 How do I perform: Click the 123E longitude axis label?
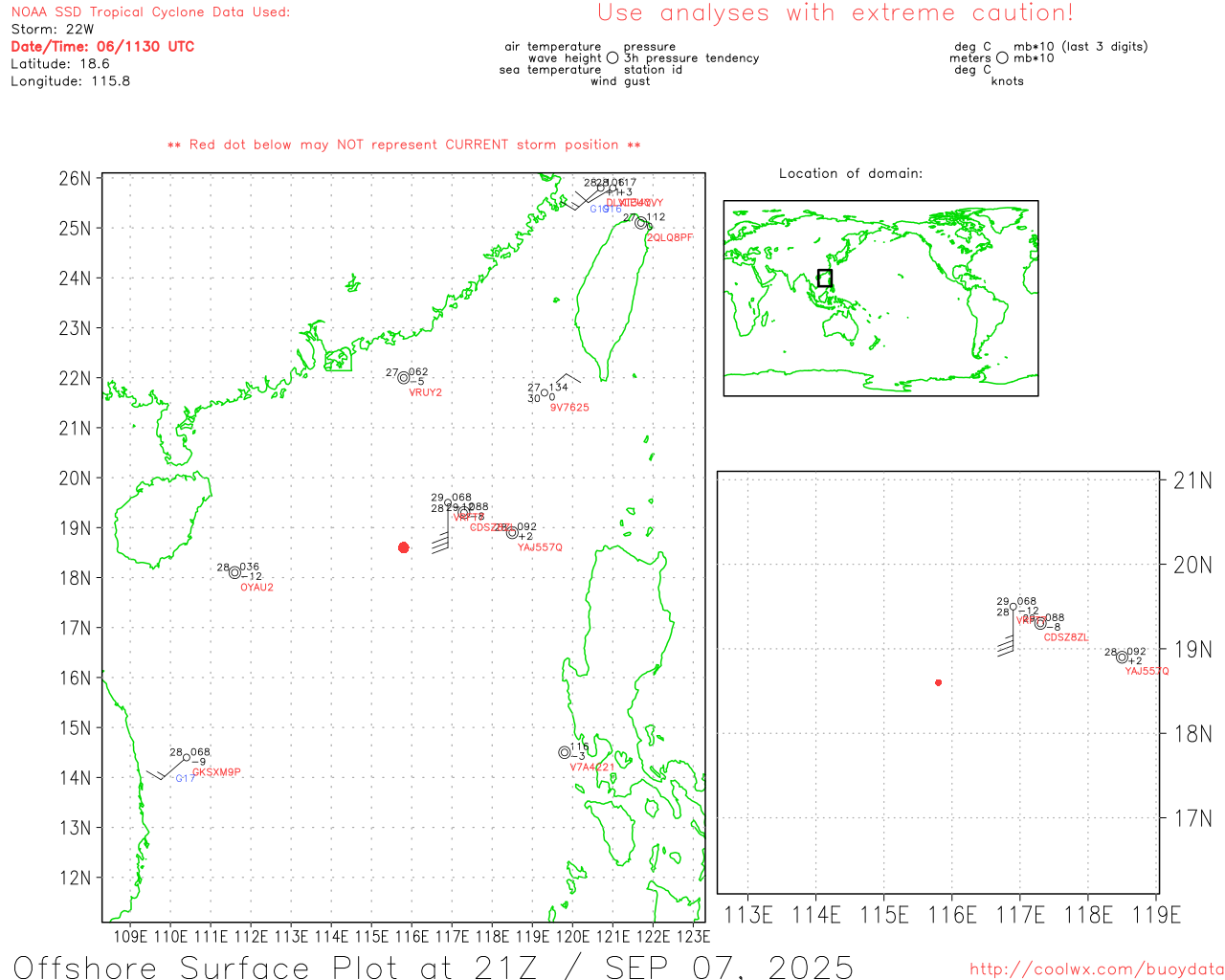click(x=693, y=936)
